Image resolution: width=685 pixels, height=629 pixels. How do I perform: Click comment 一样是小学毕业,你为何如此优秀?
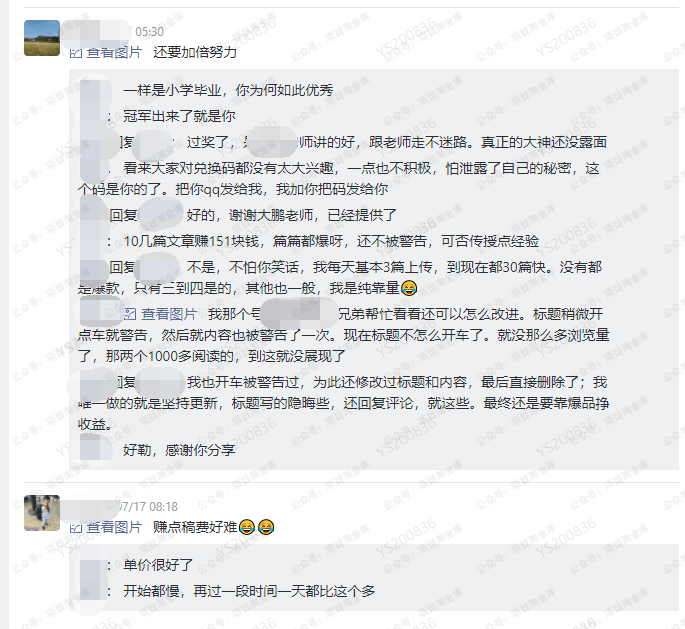coord(228,90)
